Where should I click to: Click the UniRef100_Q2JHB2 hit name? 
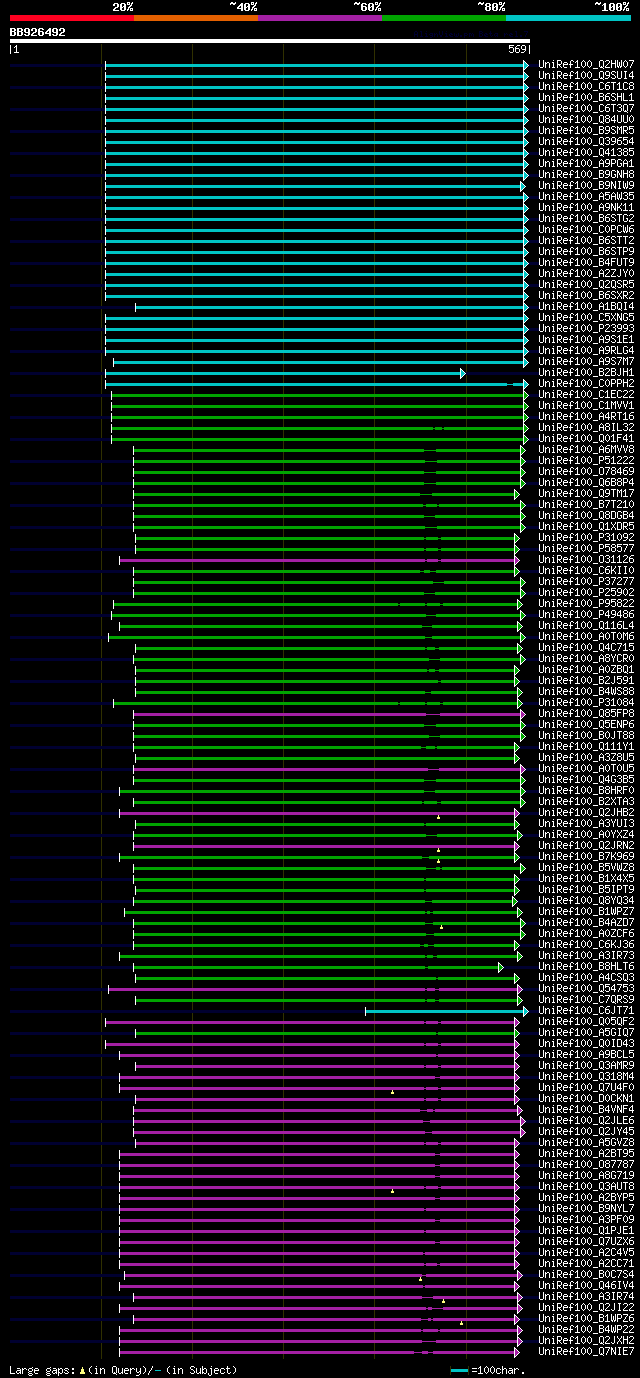pyautogui.click(x=586, y=813)
